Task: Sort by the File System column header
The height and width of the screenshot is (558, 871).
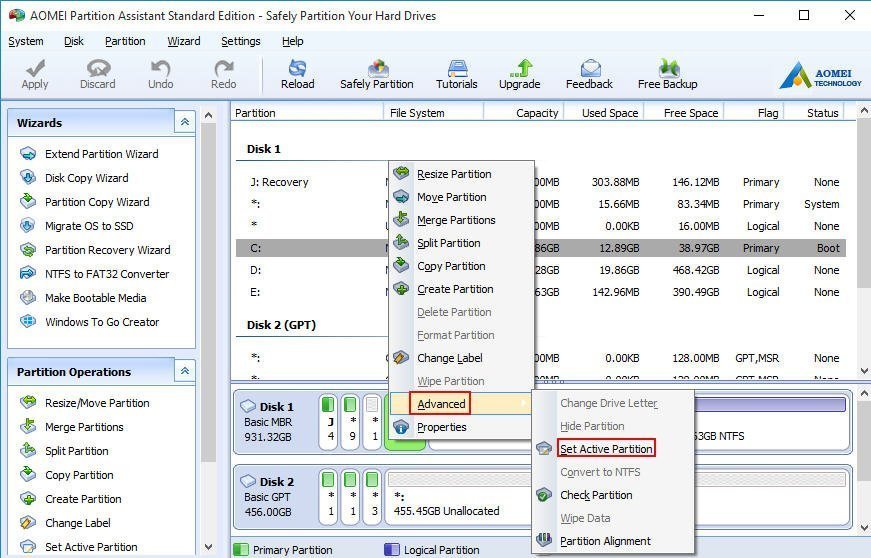Action: click(434, 113)
